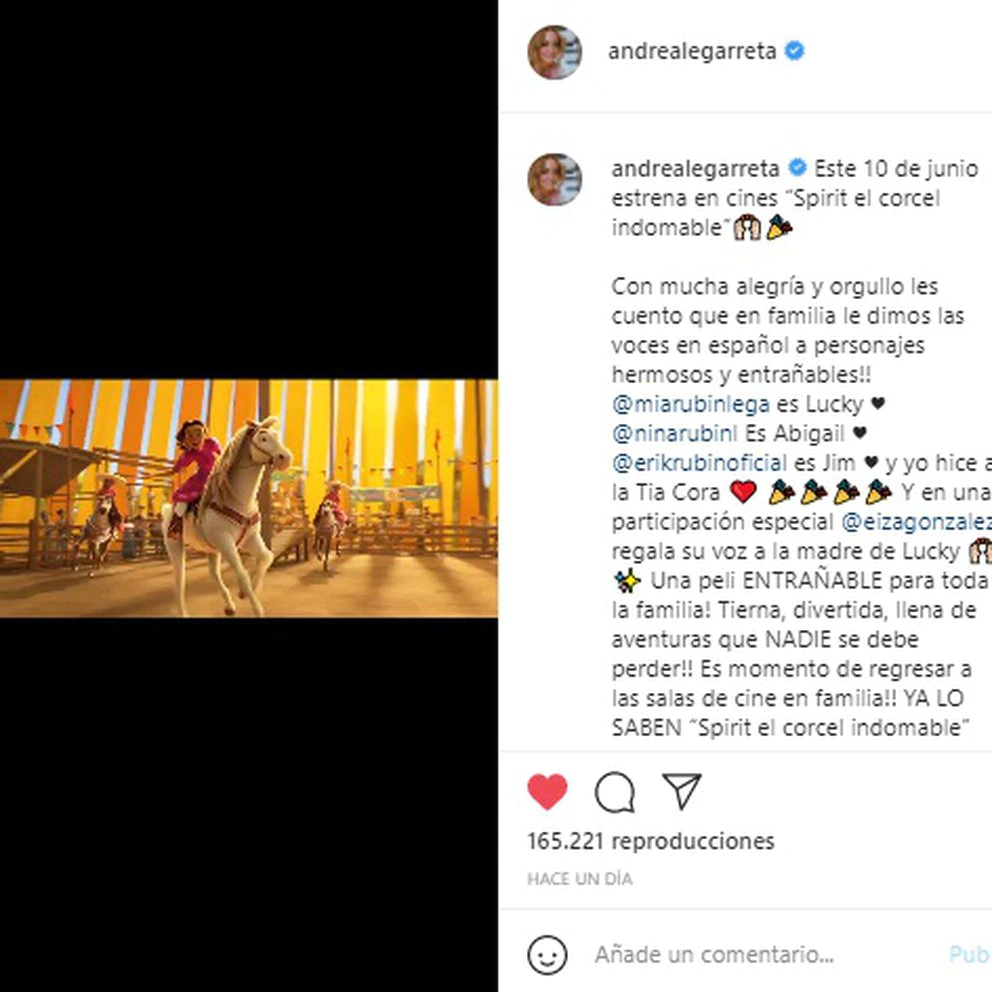Click the Publicar button
This screenshot has height=992, width=992.
tap(970, 955)
